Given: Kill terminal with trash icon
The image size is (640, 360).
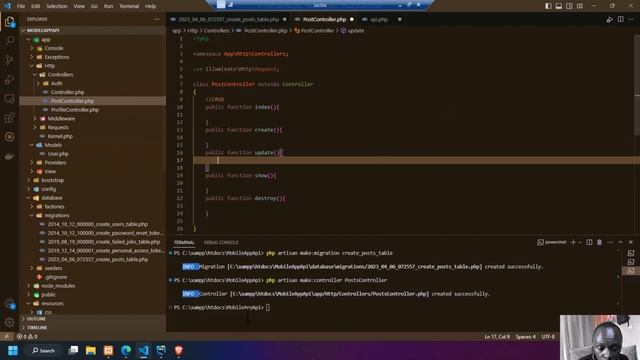Looking at the screenshot, I should pos(599,242).
